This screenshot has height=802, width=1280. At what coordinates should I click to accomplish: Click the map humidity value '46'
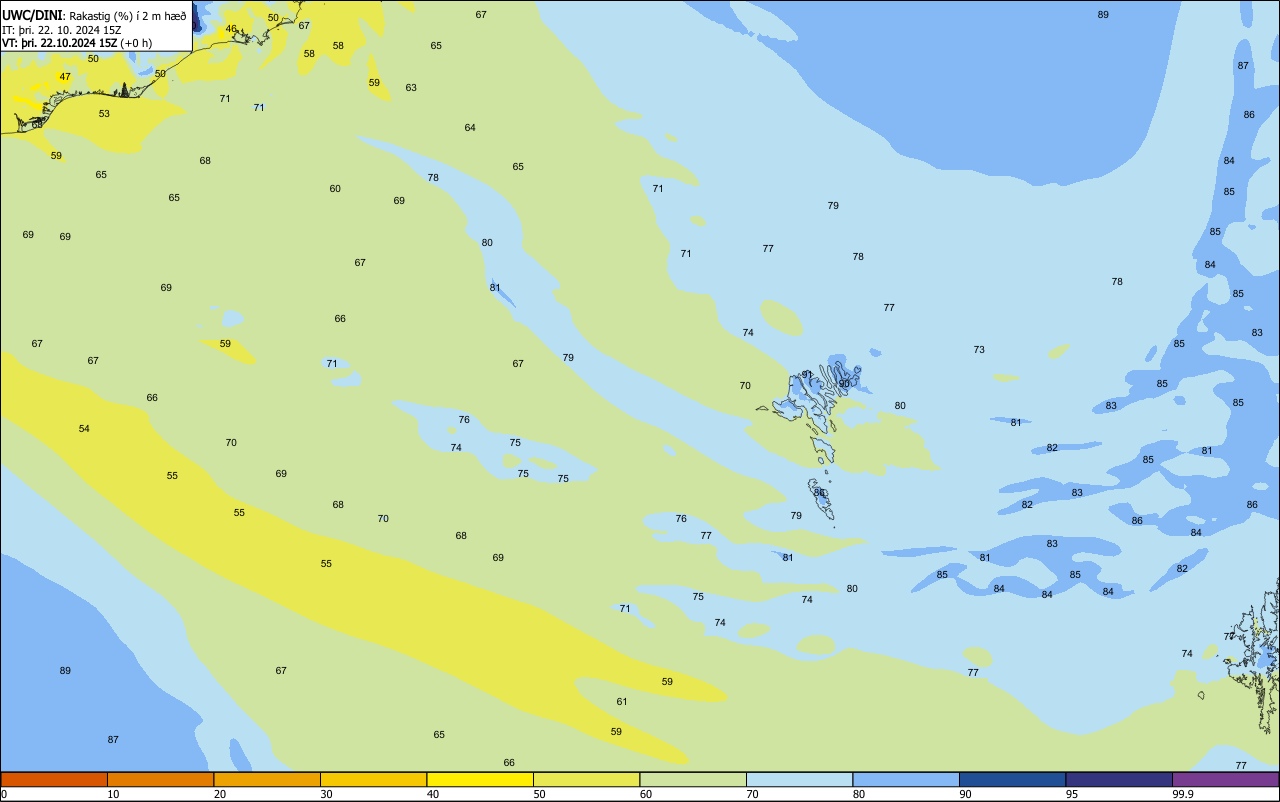point(231,29)
